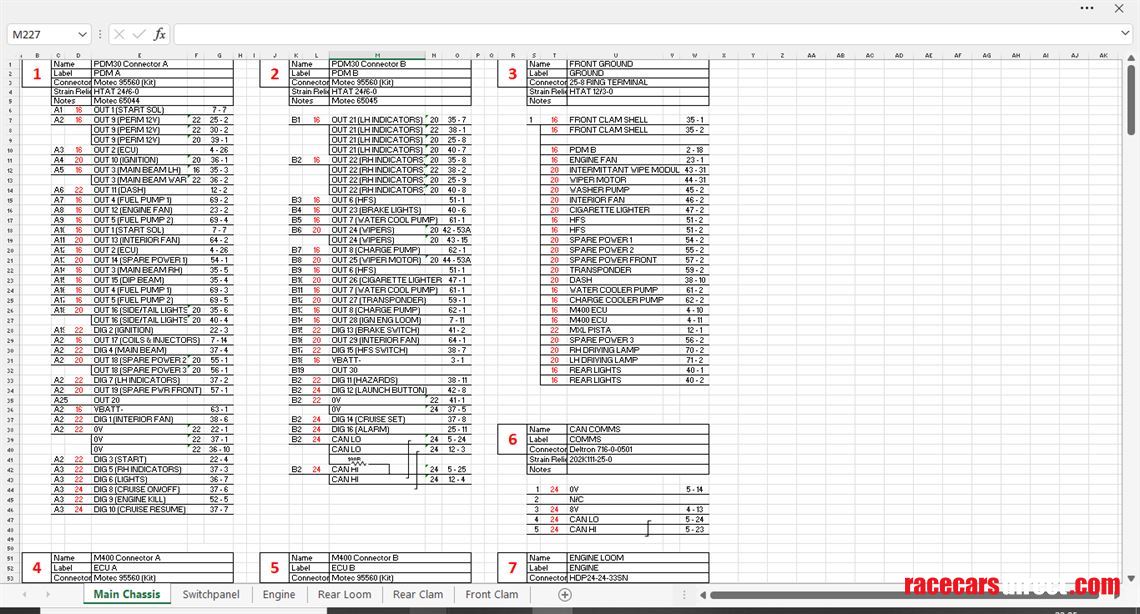Click the Cancel entry X icon

click(120, 34)
